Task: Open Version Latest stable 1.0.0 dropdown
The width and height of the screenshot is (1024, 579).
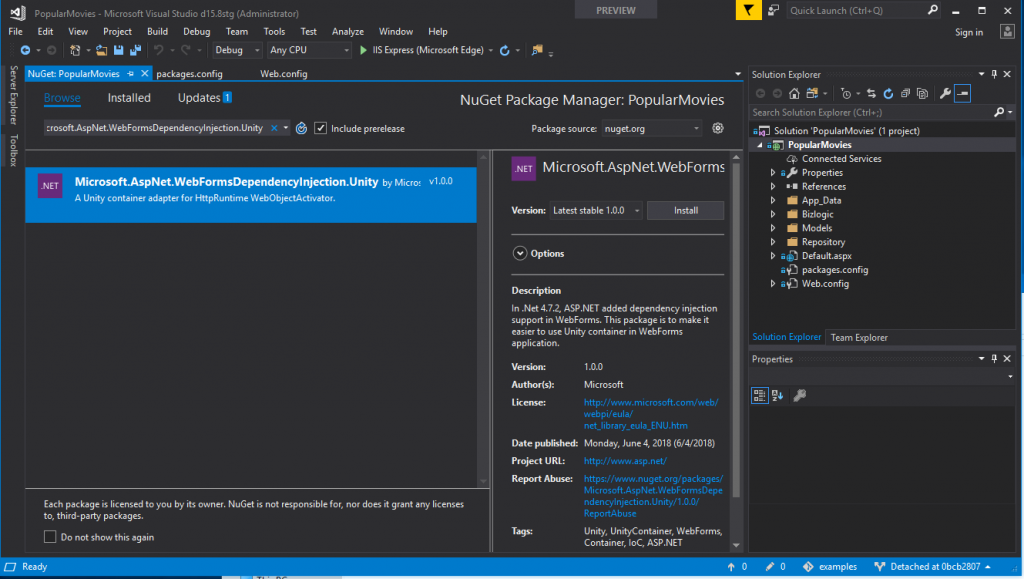Action: pyautogui.click(x=596, y=210)
